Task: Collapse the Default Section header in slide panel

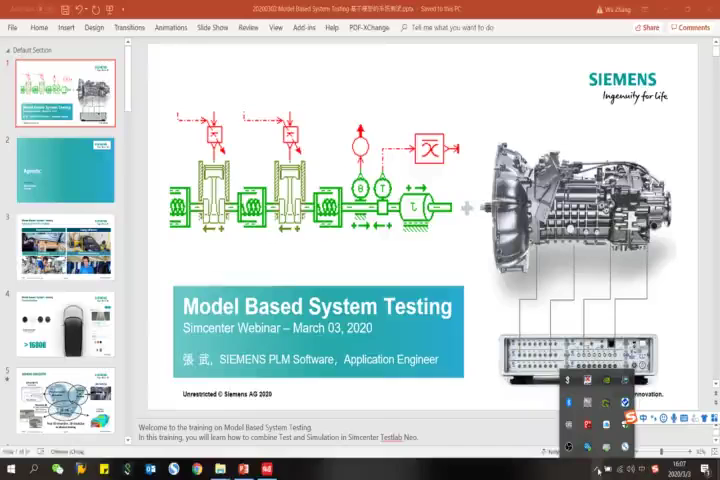Action: [x=8, y=50]
